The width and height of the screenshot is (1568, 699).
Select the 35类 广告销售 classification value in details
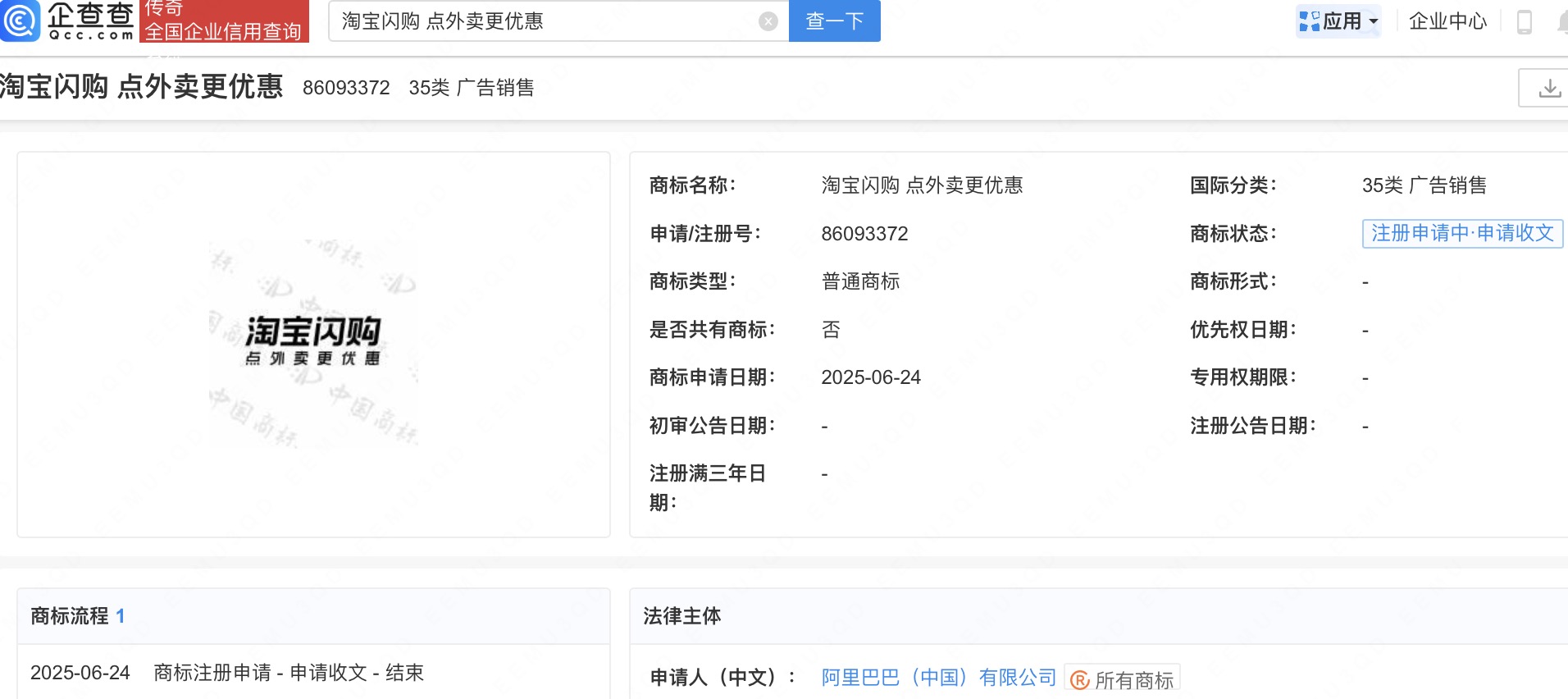pos(1424,185)
